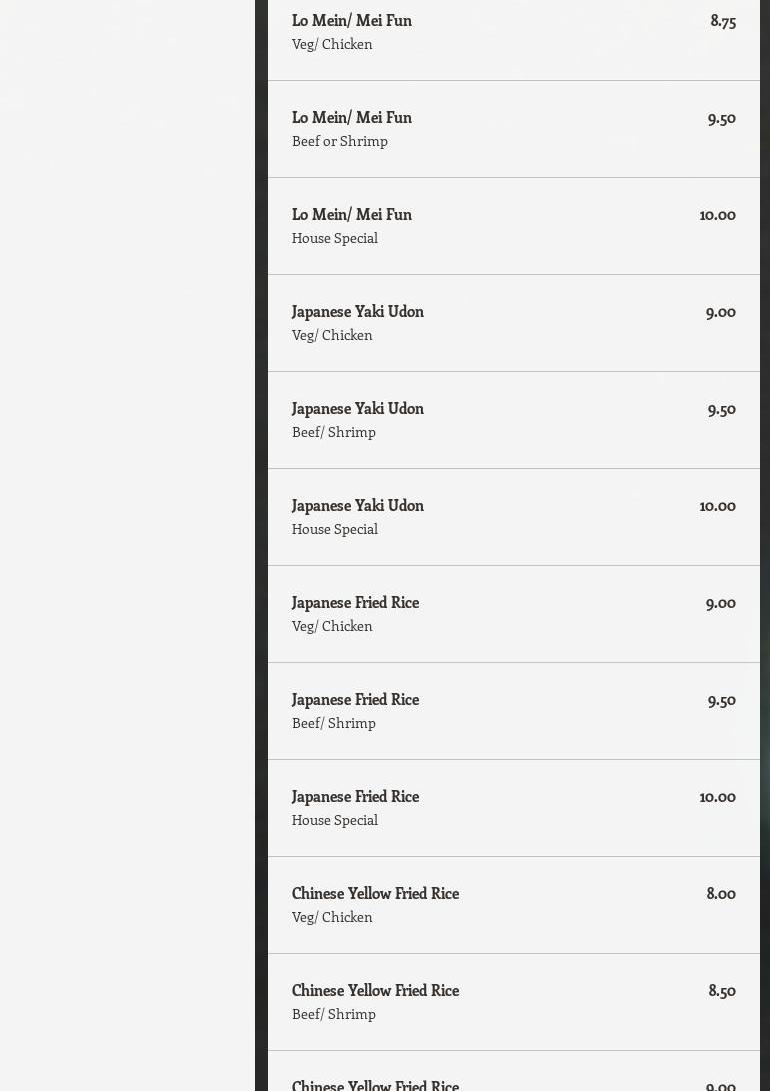
Task: Pick Beef/Shrimp Chinese Yellow Fried Rice
Action: 375,990
